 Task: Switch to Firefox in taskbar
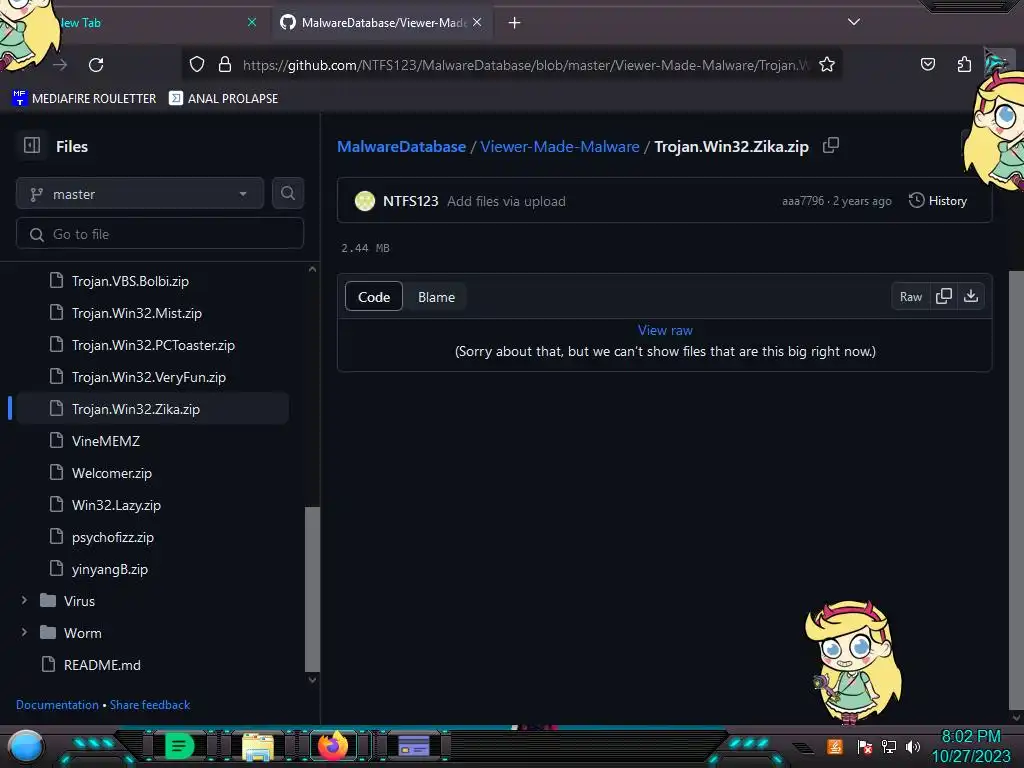click(x=332, y=745)
